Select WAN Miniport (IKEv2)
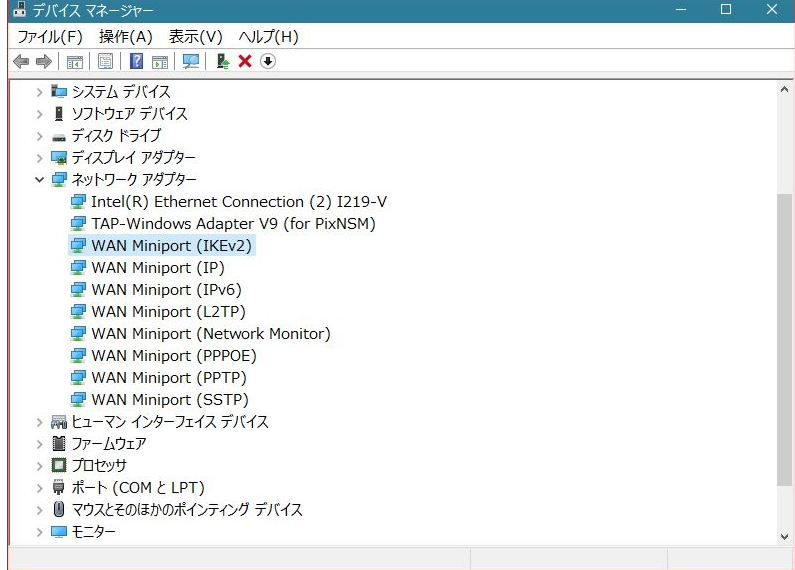This screenshot has width=795, height=570. click(171, 246)
